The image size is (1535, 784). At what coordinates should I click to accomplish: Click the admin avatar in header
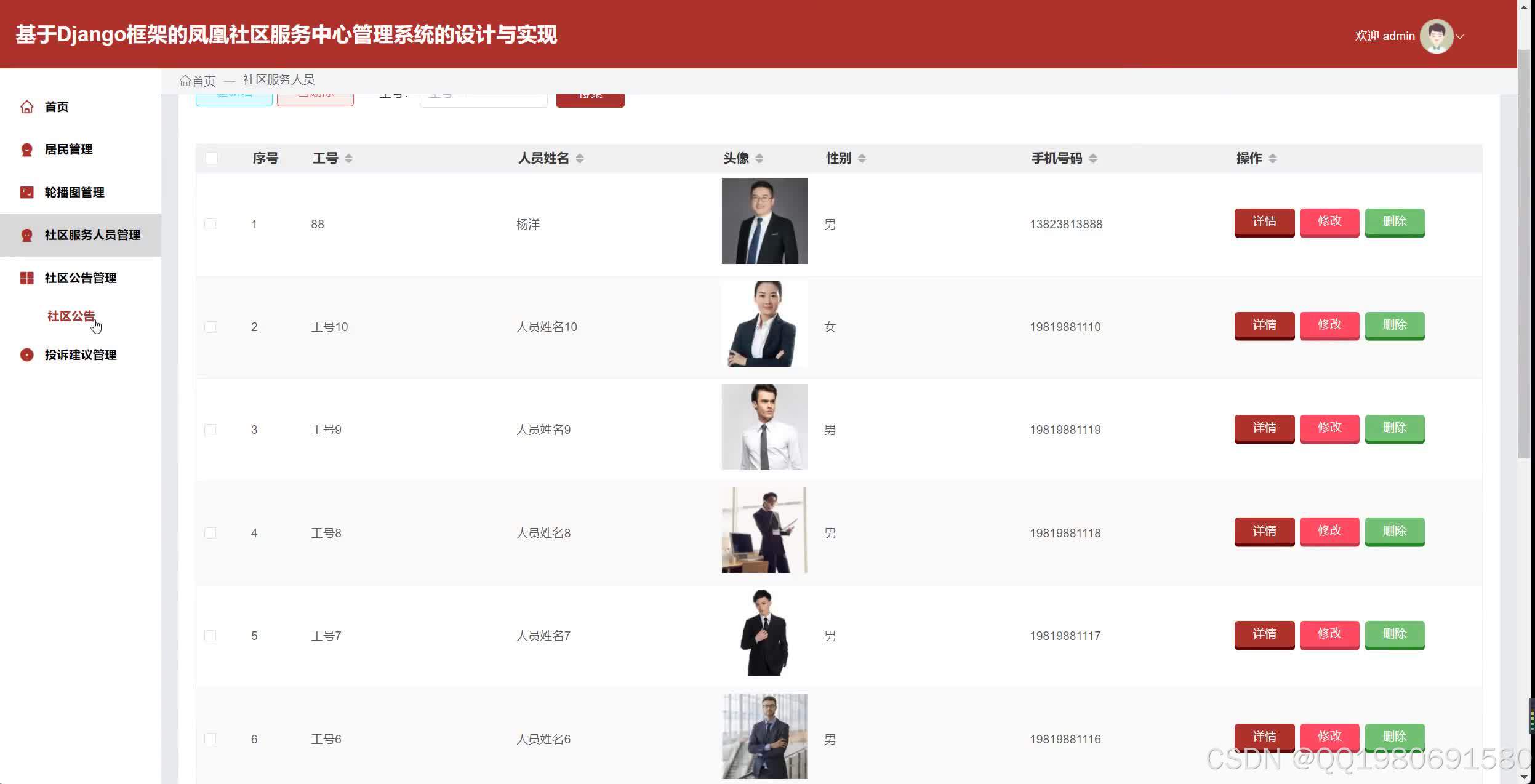[1436, 36]
